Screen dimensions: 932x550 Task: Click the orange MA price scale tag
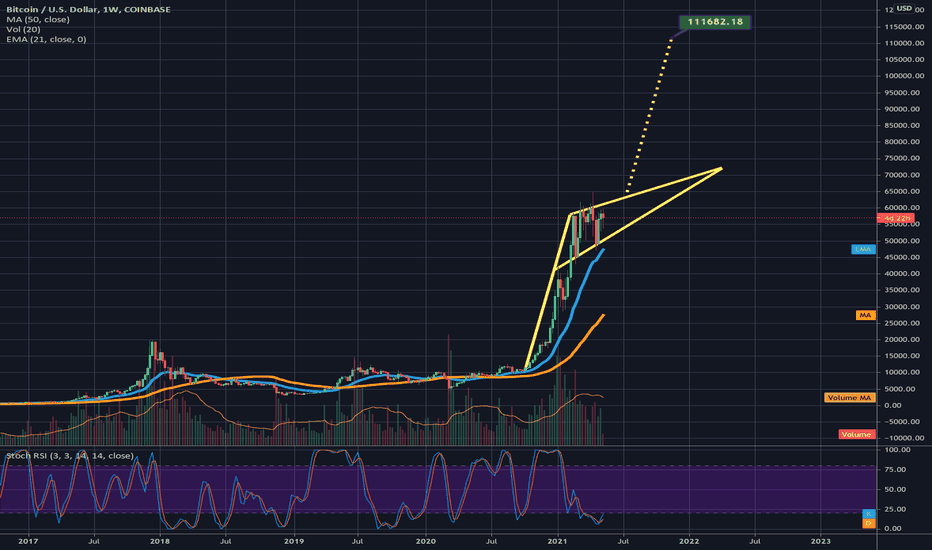point(865,315)
